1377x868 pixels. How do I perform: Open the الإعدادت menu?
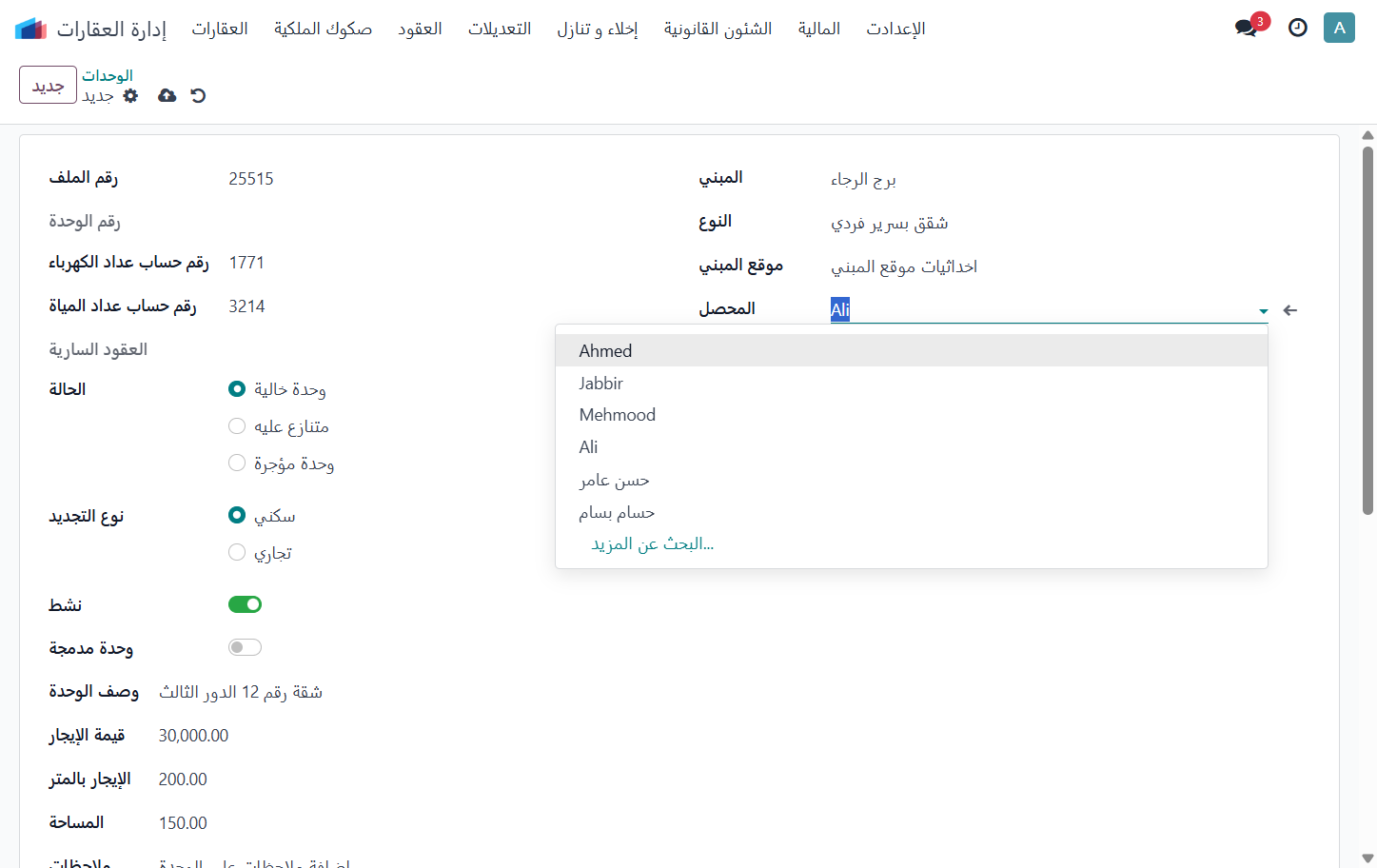[x=895, y=29]
